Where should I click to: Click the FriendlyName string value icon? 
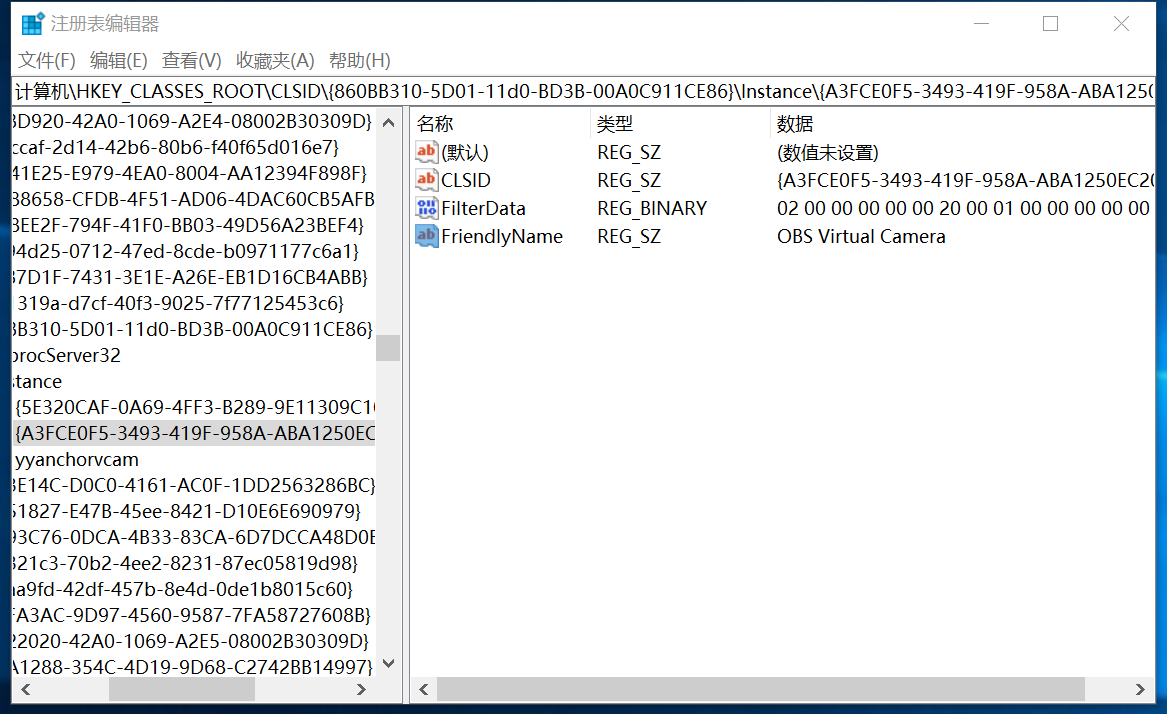tap(427, 236)
